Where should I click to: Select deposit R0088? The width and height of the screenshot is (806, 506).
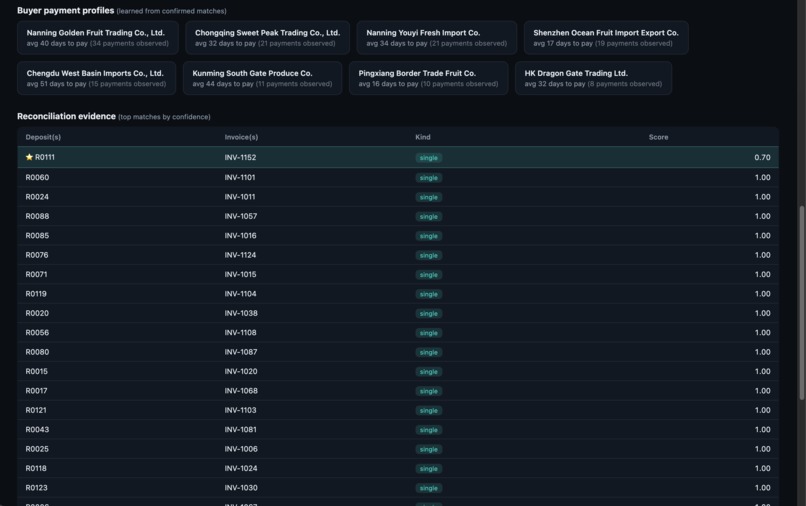pyautogui.click(x=37, y=216)
